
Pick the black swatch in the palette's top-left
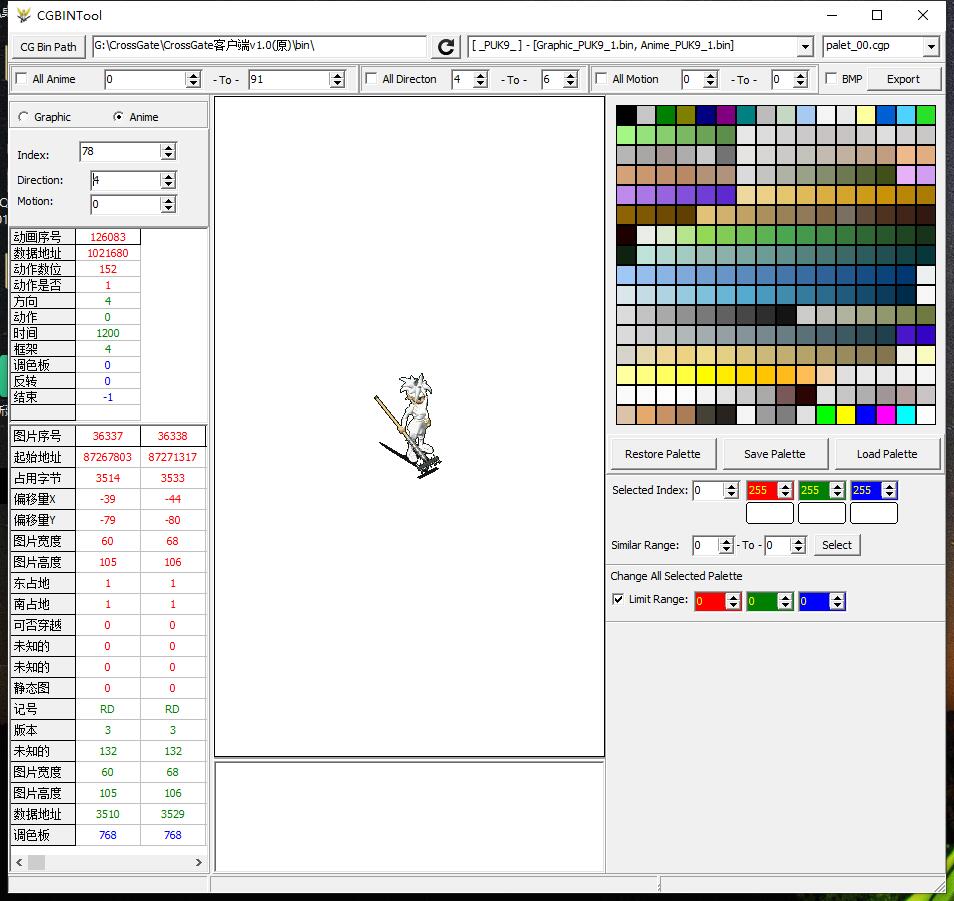626,115
